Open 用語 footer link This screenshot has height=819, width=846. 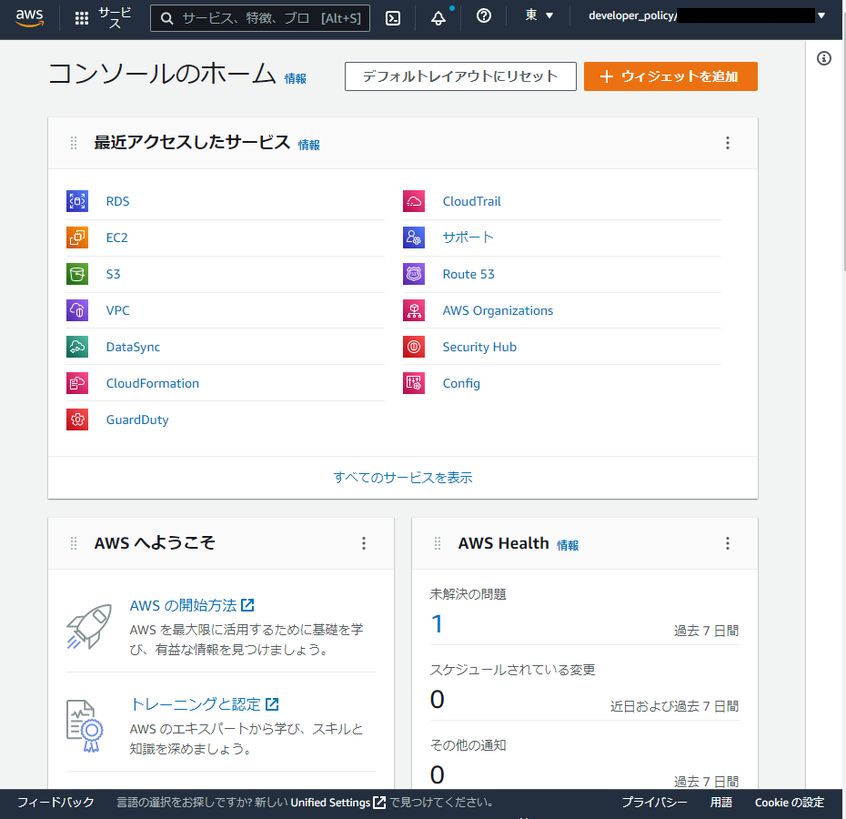pos(721,802)
